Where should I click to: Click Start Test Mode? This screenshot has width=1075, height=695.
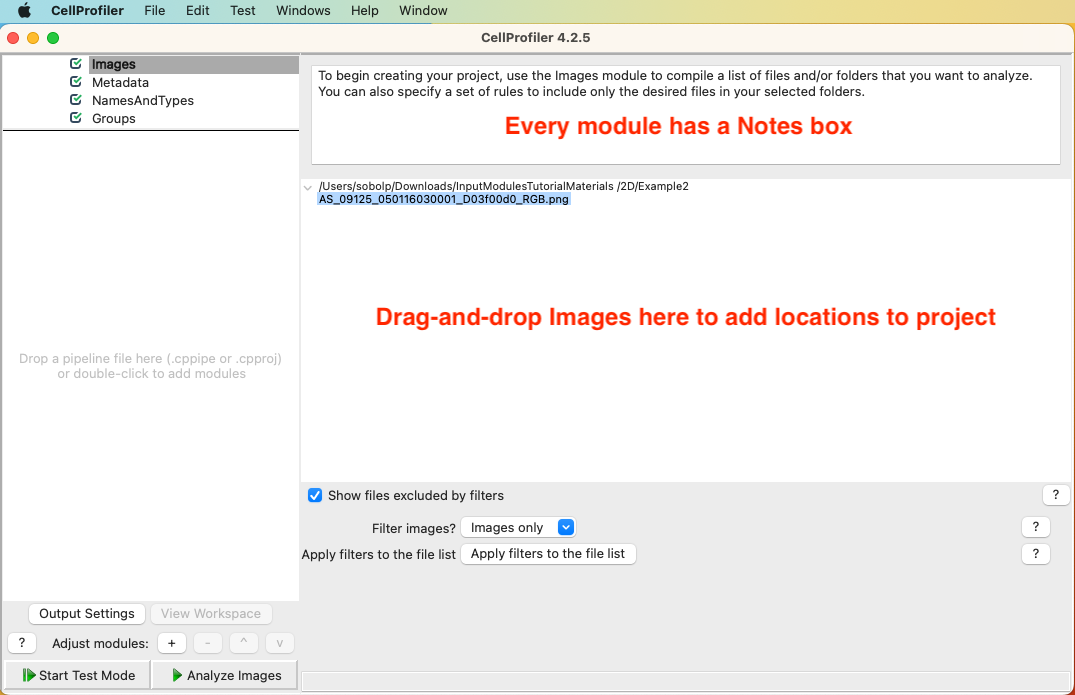coord(76,675)
